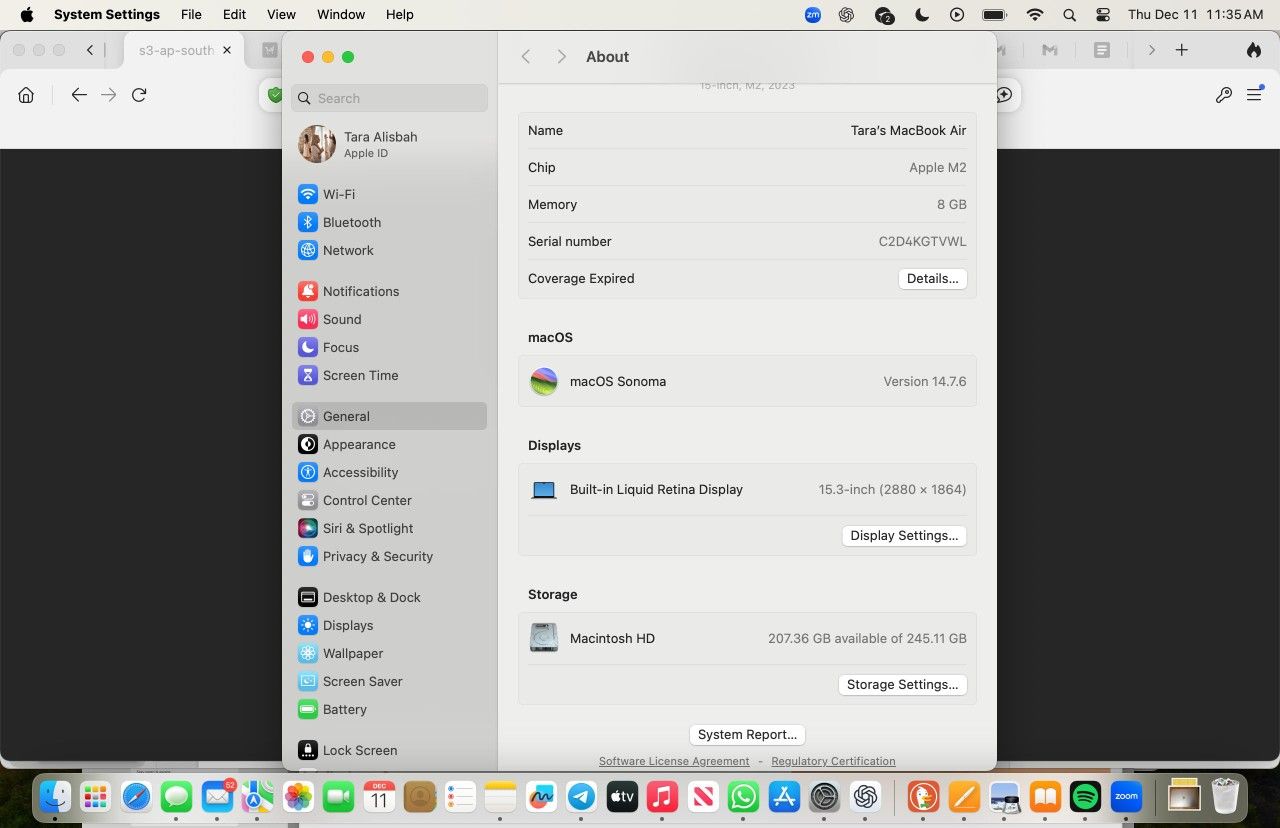This screenshot has width=1280, height=828.
Task: Click the Search field in System Settings
Action: (x=389, y=98)
